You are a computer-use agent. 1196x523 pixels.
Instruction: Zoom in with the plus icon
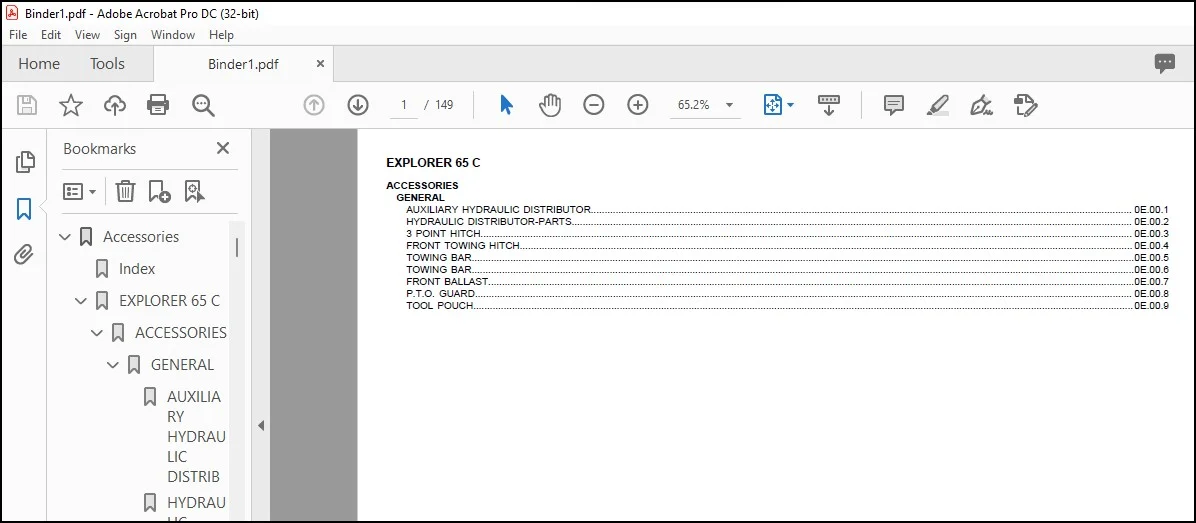(x=638, y=105)
